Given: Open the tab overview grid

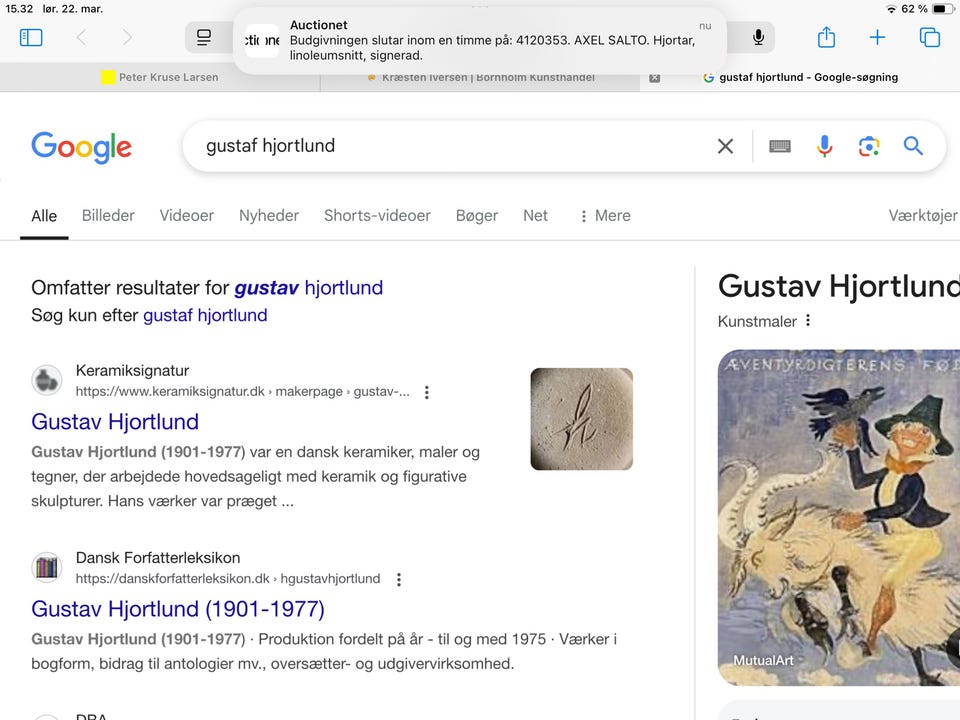Looking at the screenshot, I should [930, 37].
